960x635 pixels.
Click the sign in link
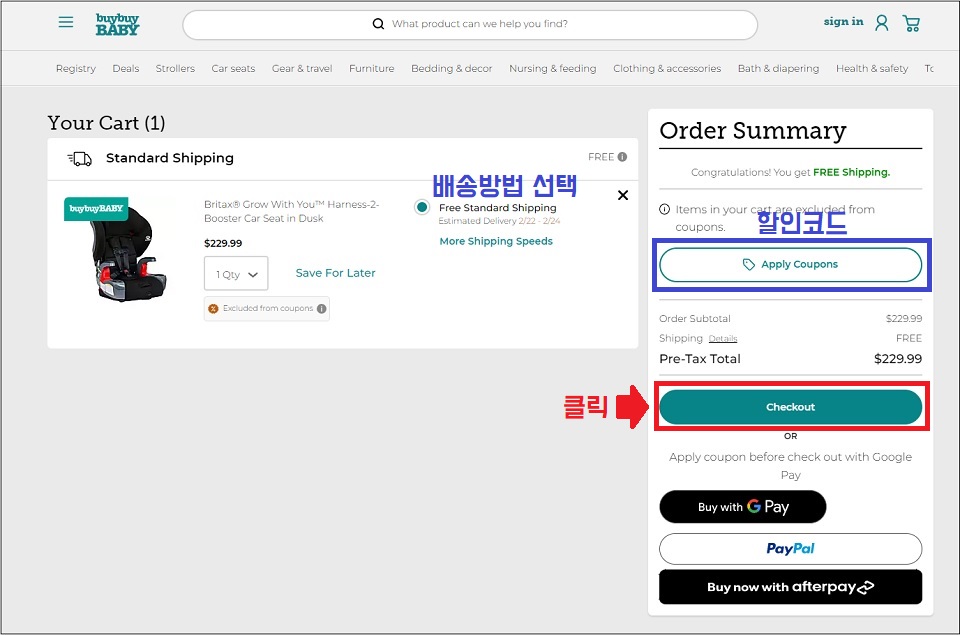click(x=843, y=22)
